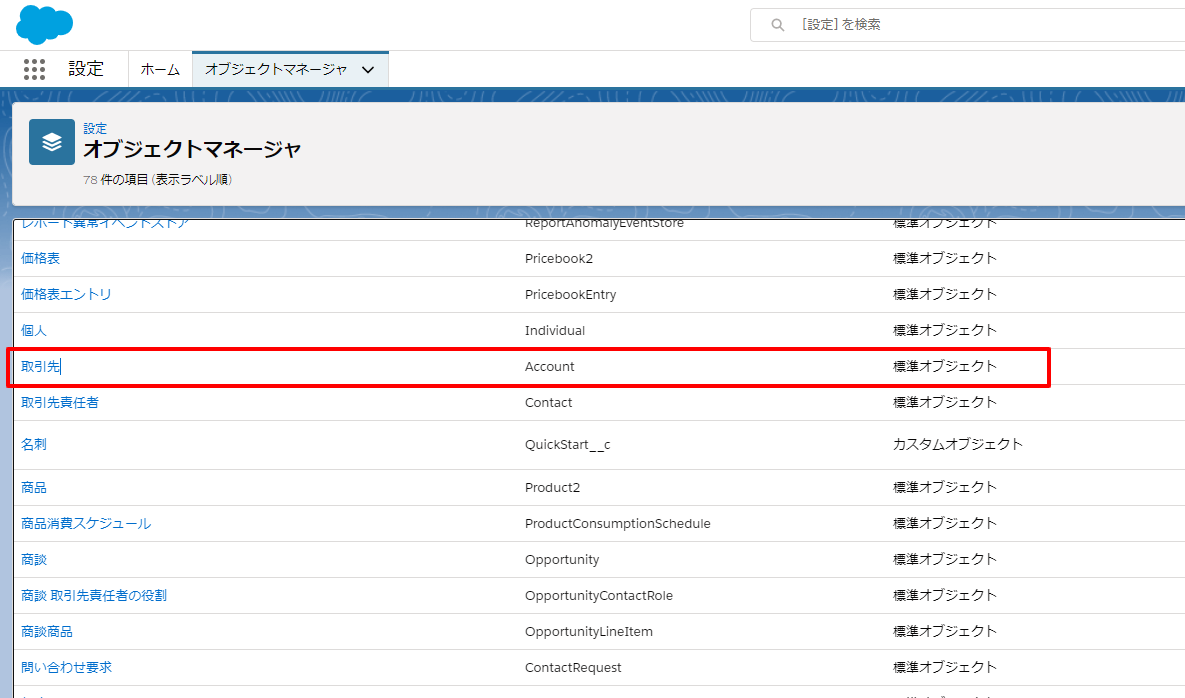Viewport: 1185px width, 698px height.
Task: Open the 商談 object link
Action: tap(33, 560)
